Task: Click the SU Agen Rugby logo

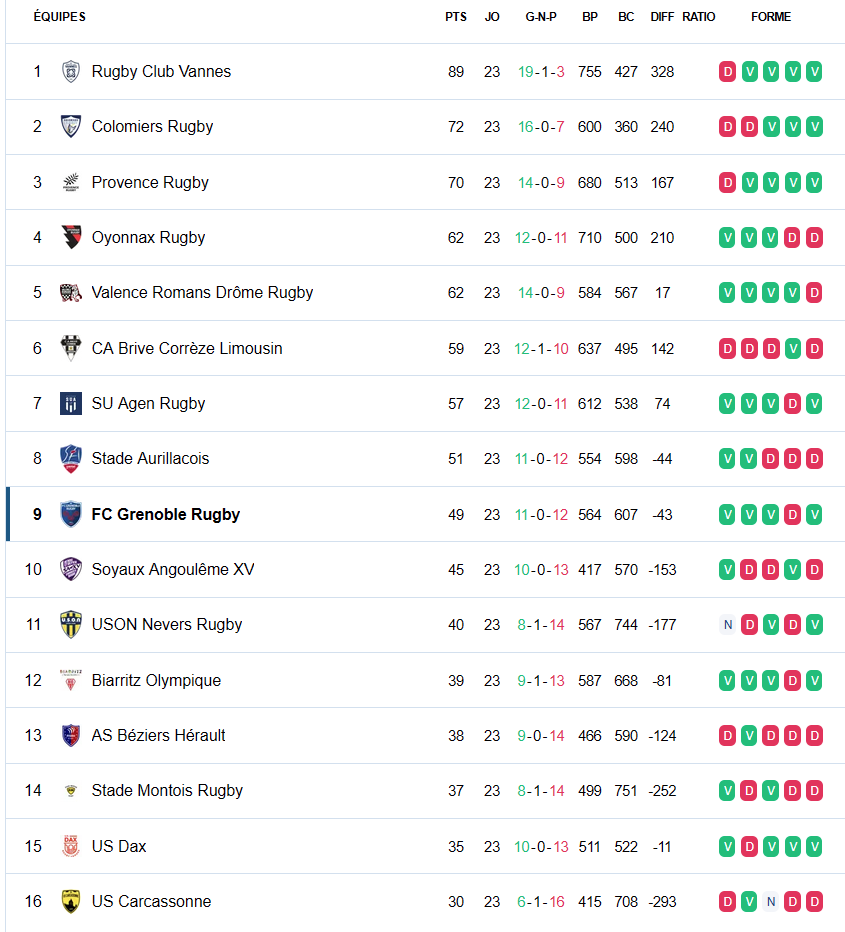Action: click(x=70, y=404)
